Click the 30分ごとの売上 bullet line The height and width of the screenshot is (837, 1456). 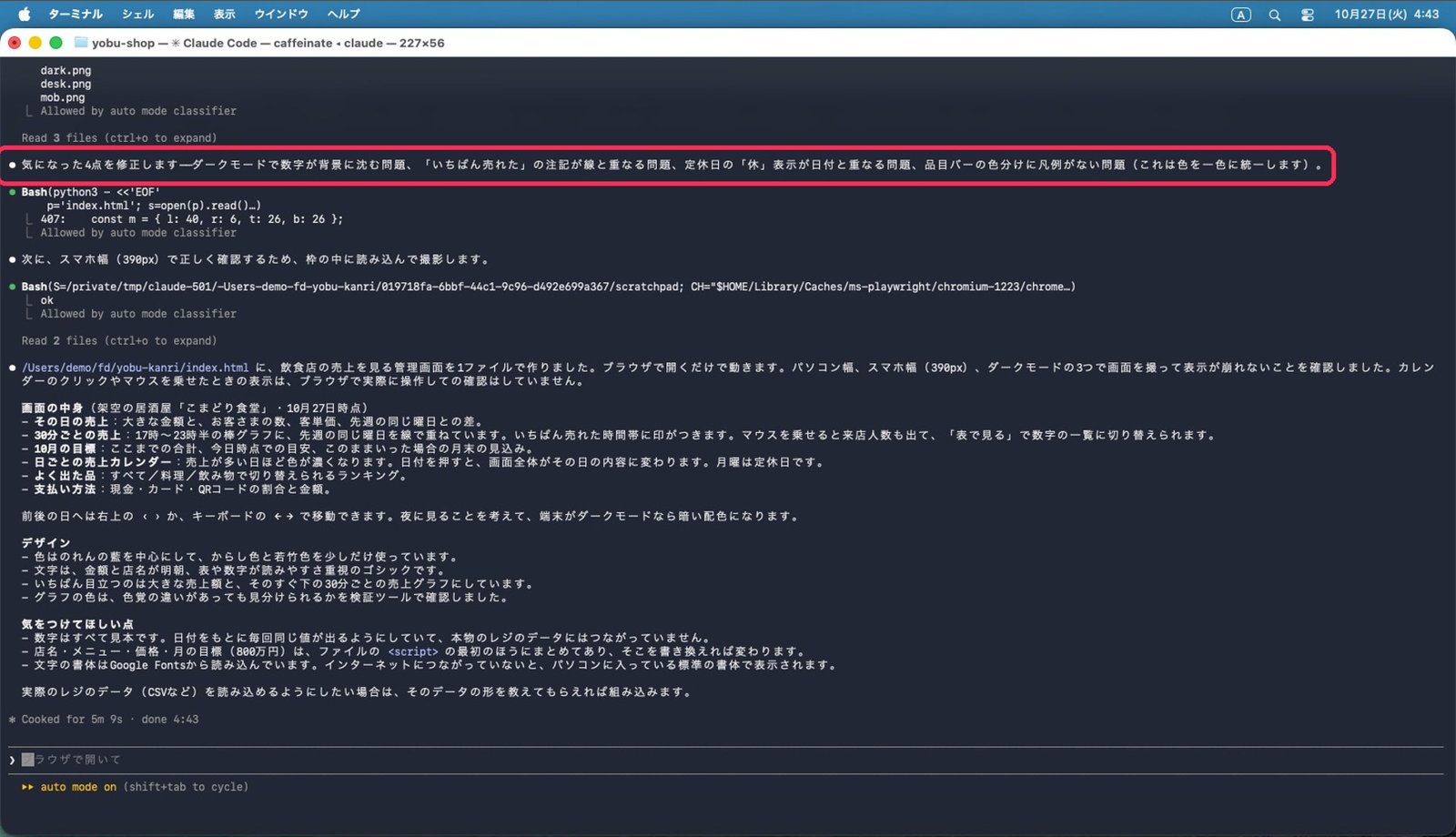point(620,435)
